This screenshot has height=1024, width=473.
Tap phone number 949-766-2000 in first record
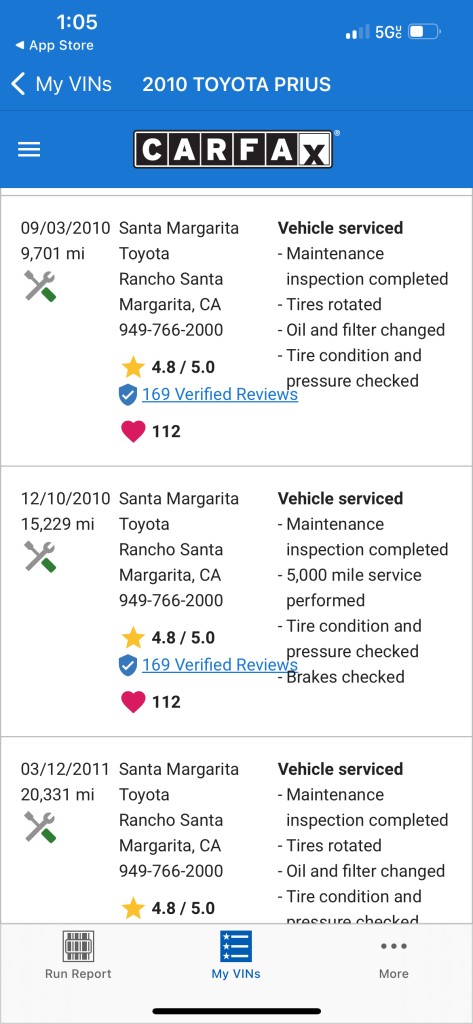click(x=171, y=330)
